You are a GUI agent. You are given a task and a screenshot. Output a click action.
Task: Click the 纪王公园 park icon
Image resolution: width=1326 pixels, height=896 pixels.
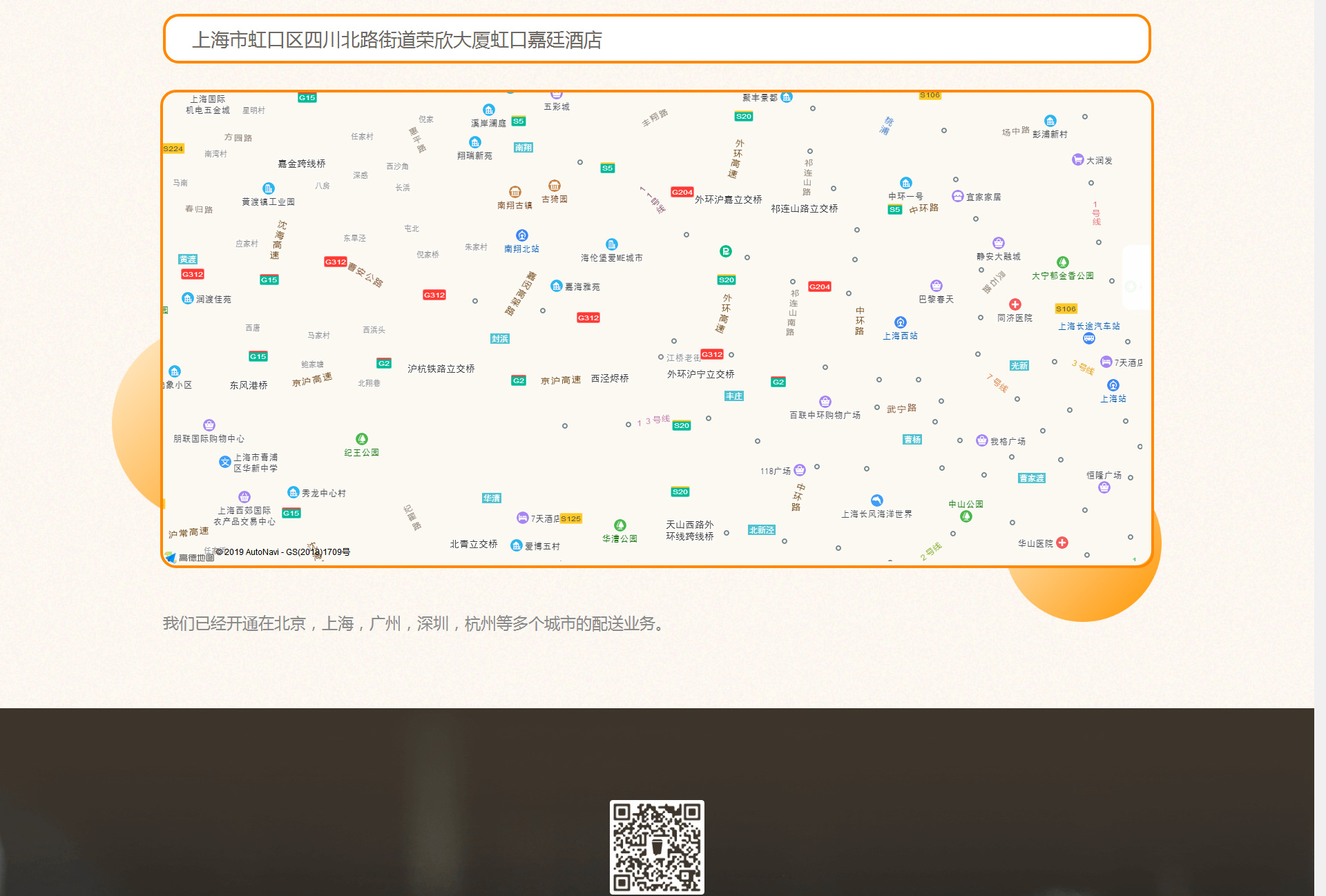pyautogui.click(x=362, y=439)
